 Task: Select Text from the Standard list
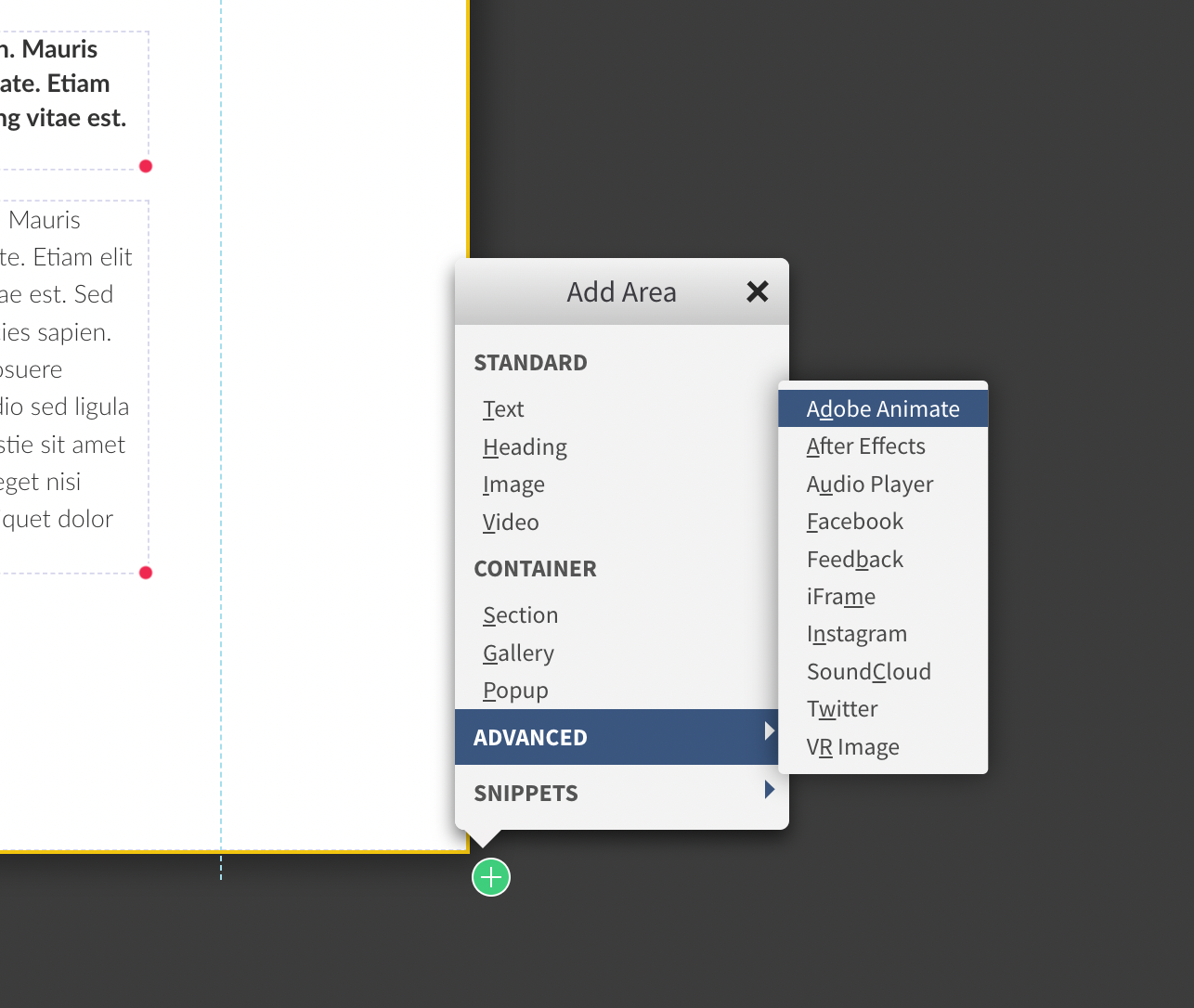[x=503, y=409]
